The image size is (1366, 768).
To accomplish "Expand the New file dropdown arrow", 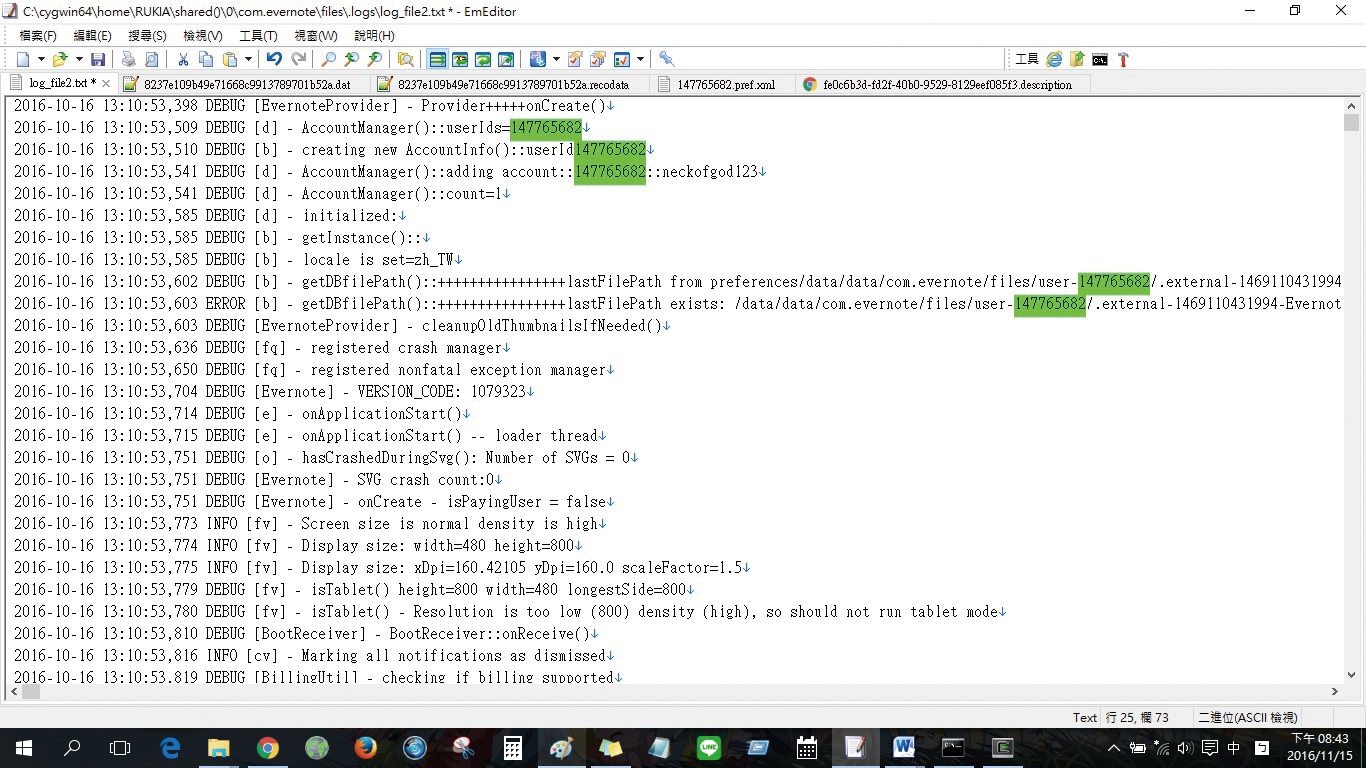I will [x=41, y=59].
